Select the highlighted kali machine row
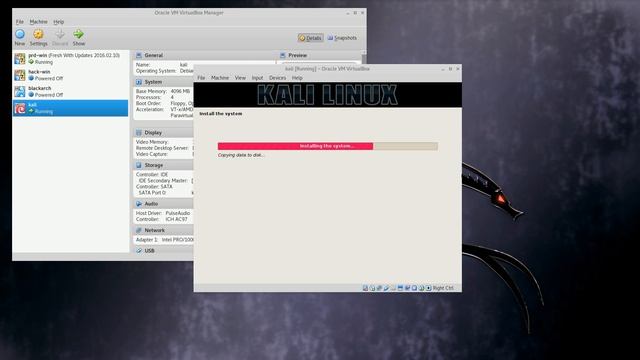The height and width of the screenshot is (360, 640). [70, 108]
